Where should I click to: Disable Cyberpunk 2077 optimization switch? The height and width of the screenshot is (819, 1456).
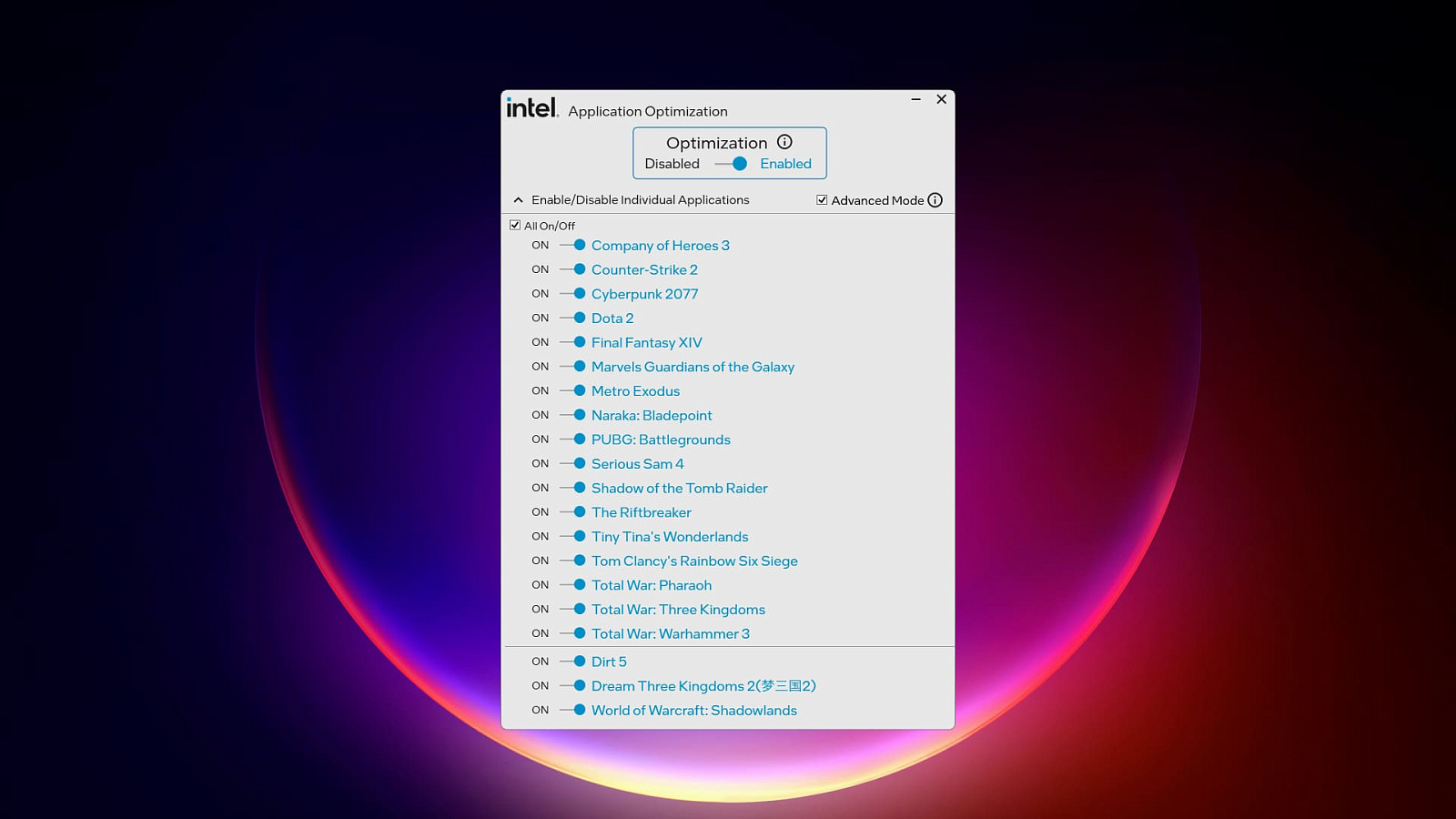point(572,294)
